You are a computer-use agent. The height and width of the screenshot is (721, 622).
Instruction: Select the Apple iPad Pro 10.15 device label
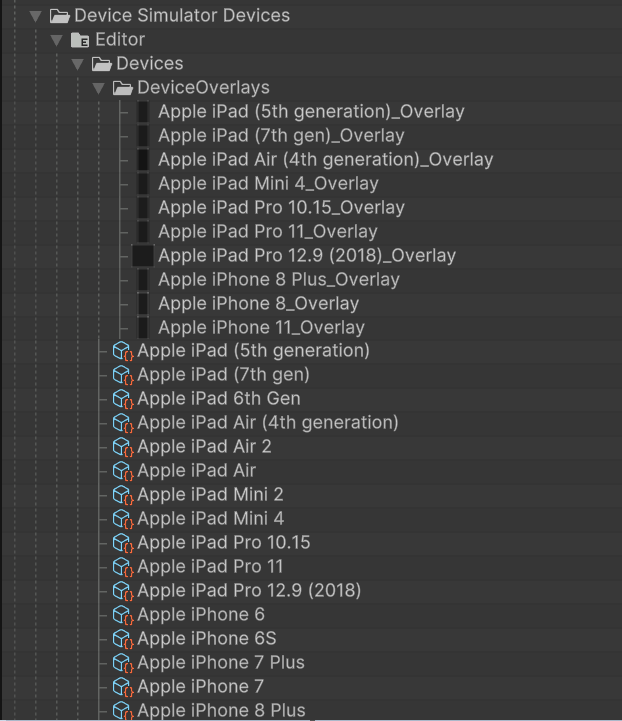click(x=223, y=543)
